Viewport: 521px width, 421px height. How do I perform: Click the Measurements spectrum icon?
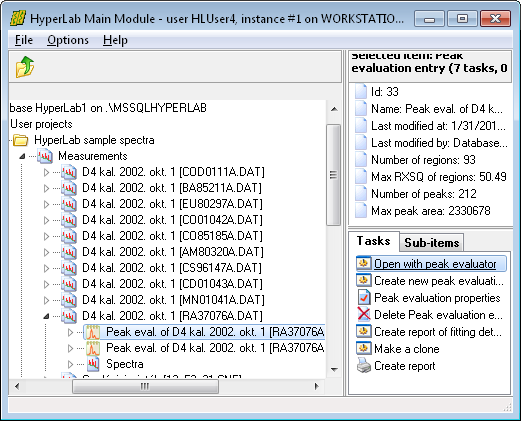[45, 156]
